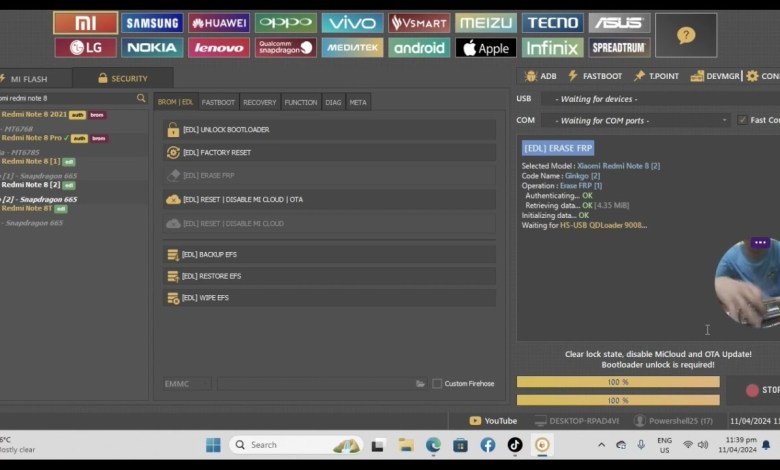Choose the Qualcomm Snapdragon brand tile
The image size is (780, 470).
285,47
